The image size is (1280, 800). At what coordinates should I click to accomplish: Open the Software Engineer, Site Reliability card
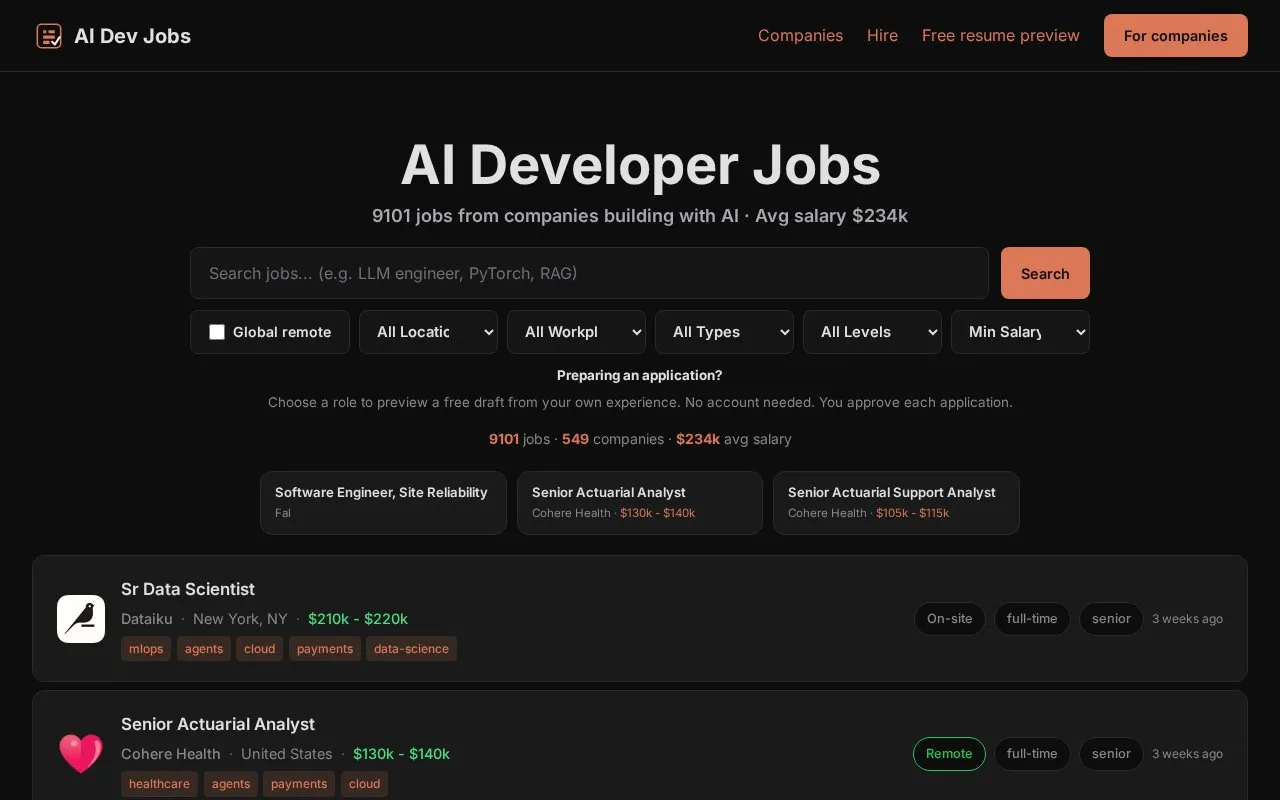click(383, 503)
